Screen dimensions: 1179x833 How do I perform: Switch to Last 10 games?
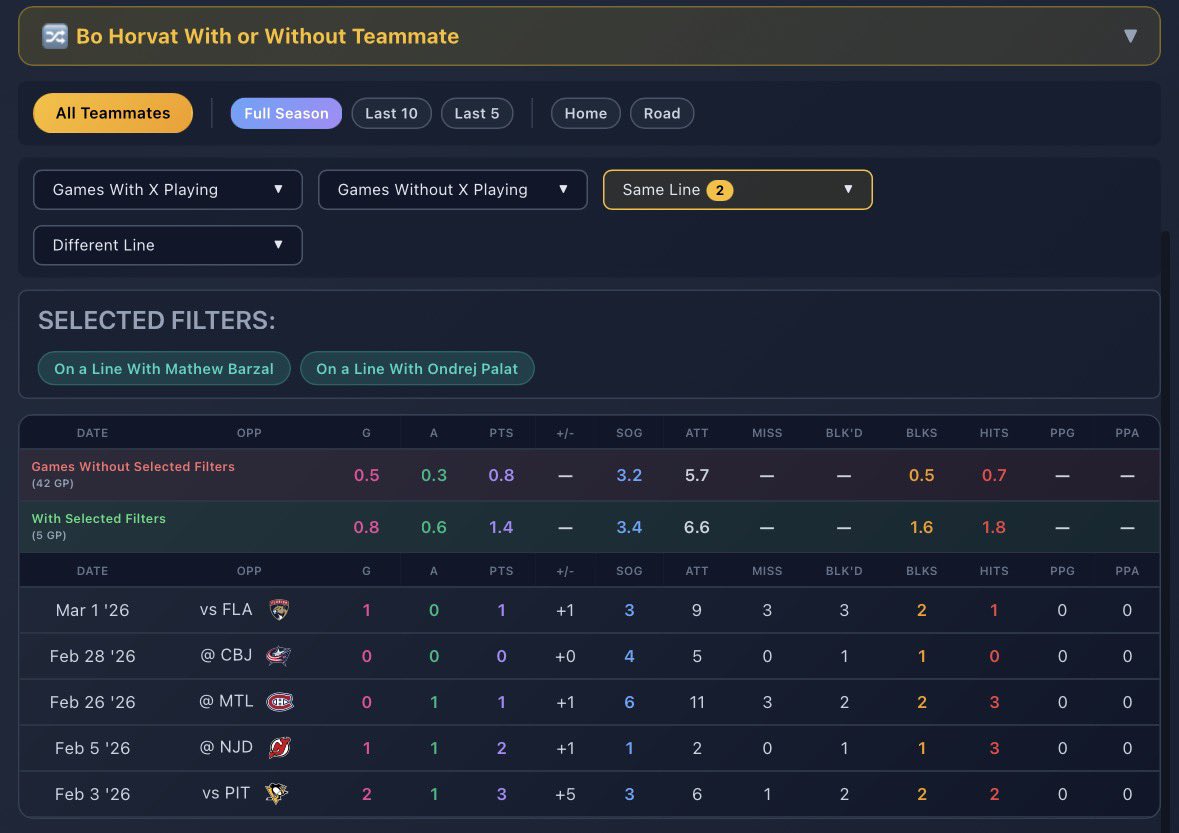(x=391, y=114)
